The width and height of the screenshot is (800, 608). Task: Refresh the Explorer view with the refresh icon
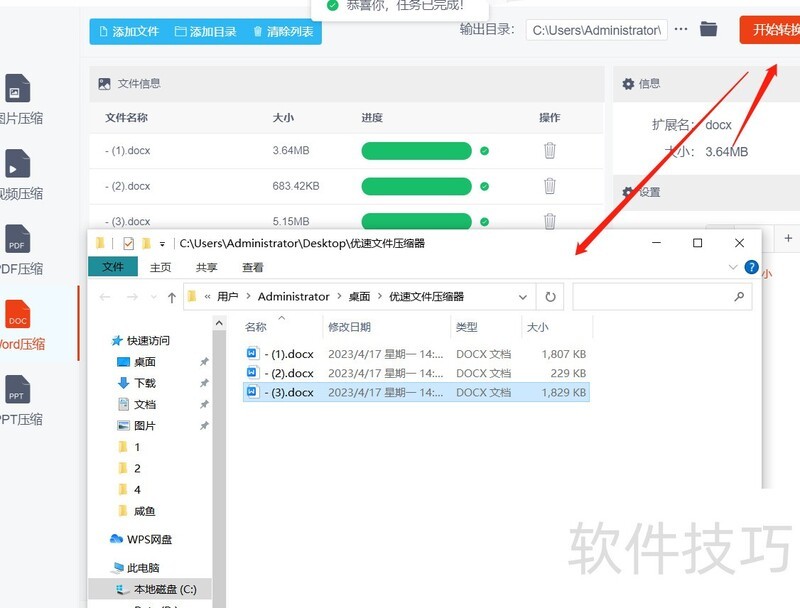pos(550,296)
